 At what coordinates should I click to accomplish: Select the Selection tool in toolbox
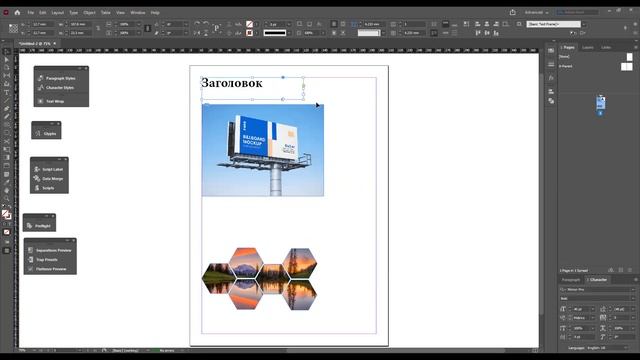click(x=7, y=52)
